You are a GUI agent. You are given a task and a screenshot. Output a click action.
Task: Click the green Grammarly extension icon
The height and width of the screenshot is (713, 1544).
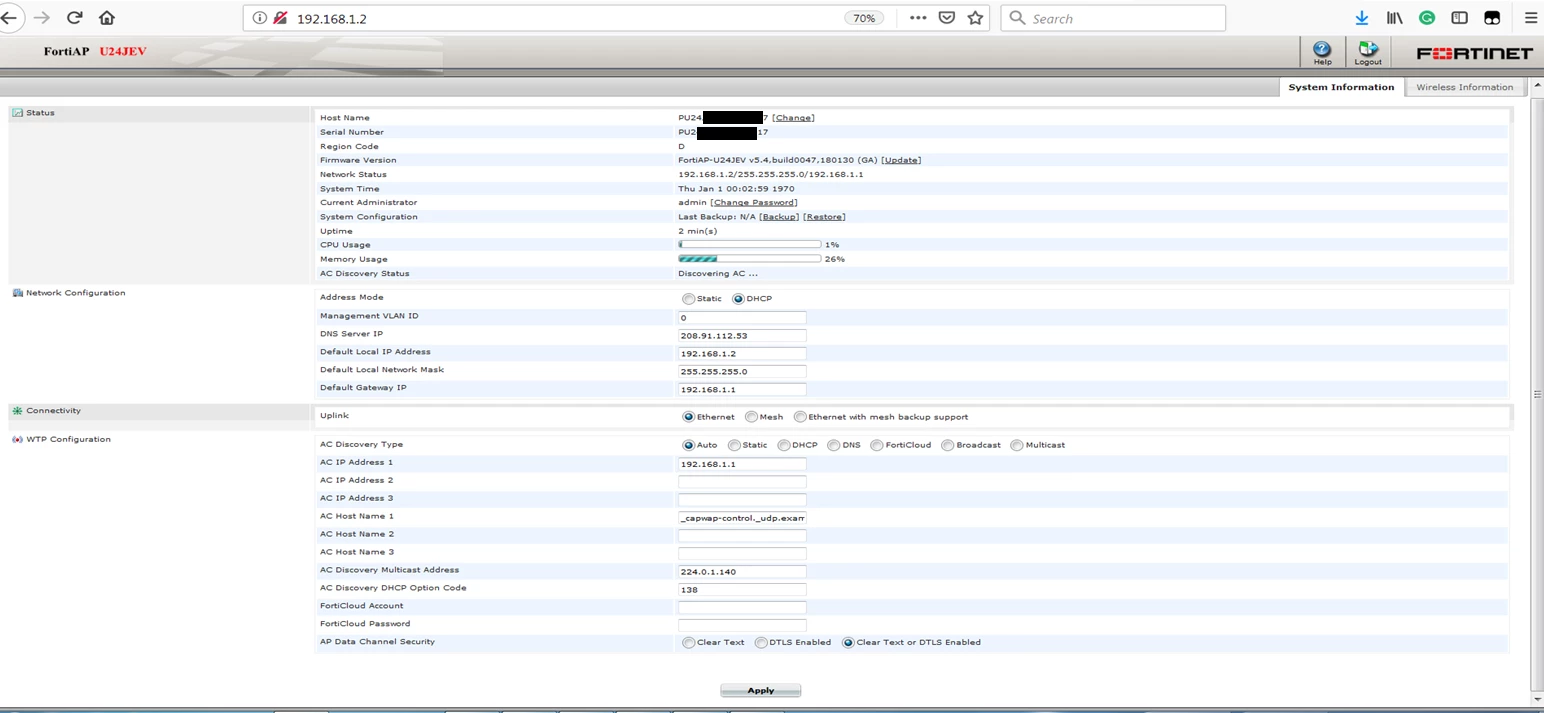click(x=1427, y=18)
